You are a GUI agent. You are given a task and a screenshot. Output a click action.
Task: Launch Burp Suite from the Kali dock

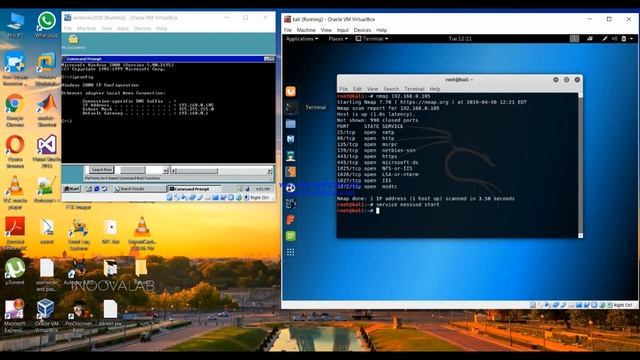(291, 172)
